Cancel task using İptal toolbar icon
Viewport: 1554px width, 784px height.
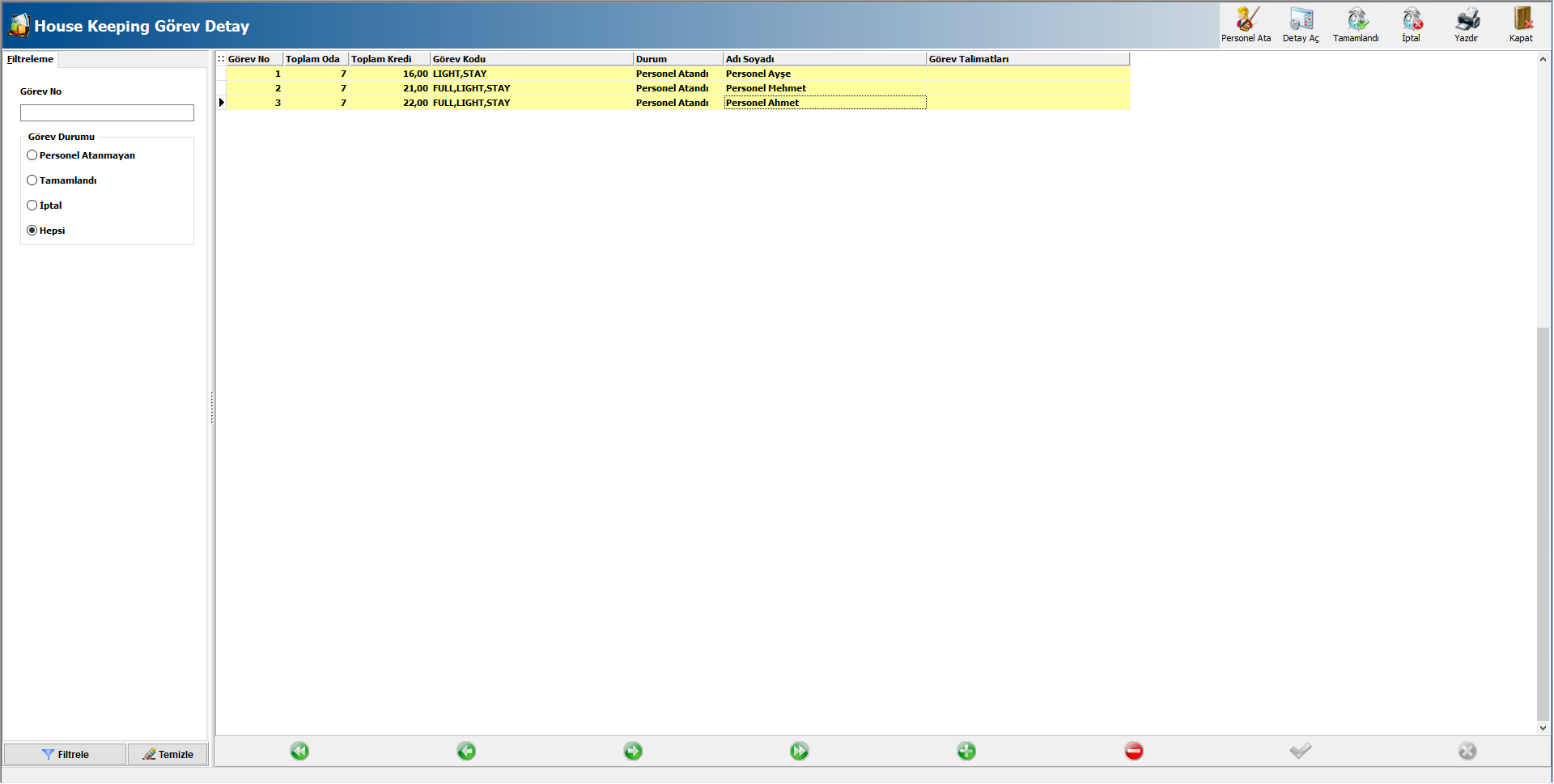1411,24
